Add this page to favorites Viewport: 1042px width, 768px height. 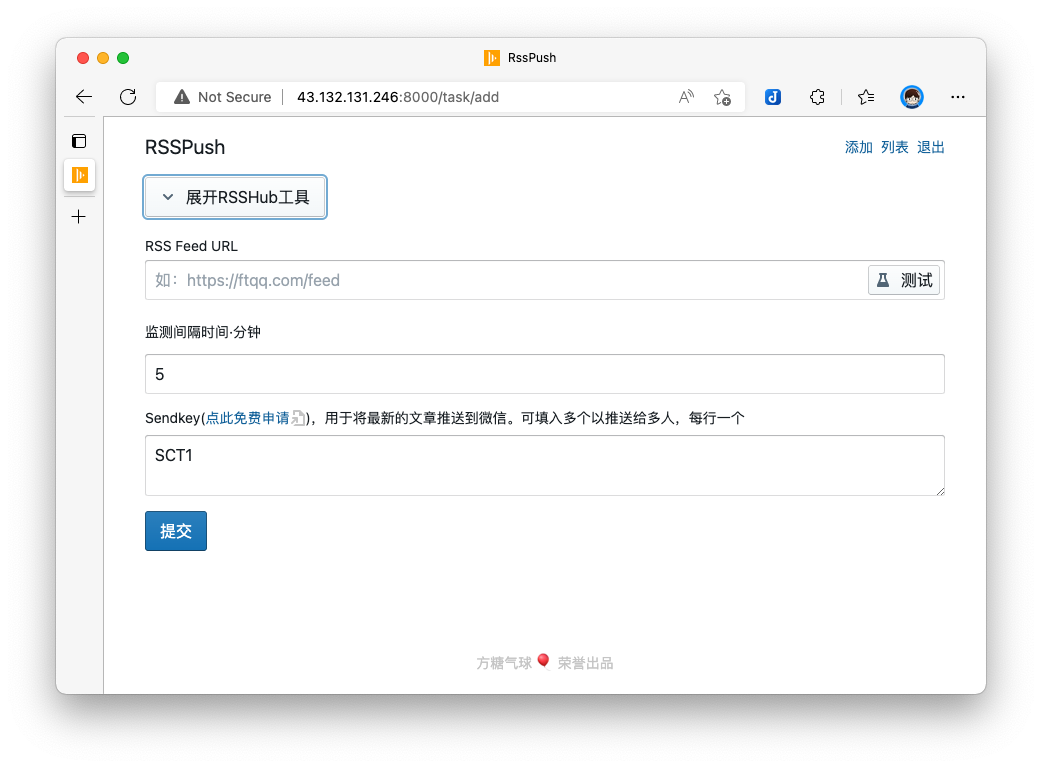pos(722,97)
